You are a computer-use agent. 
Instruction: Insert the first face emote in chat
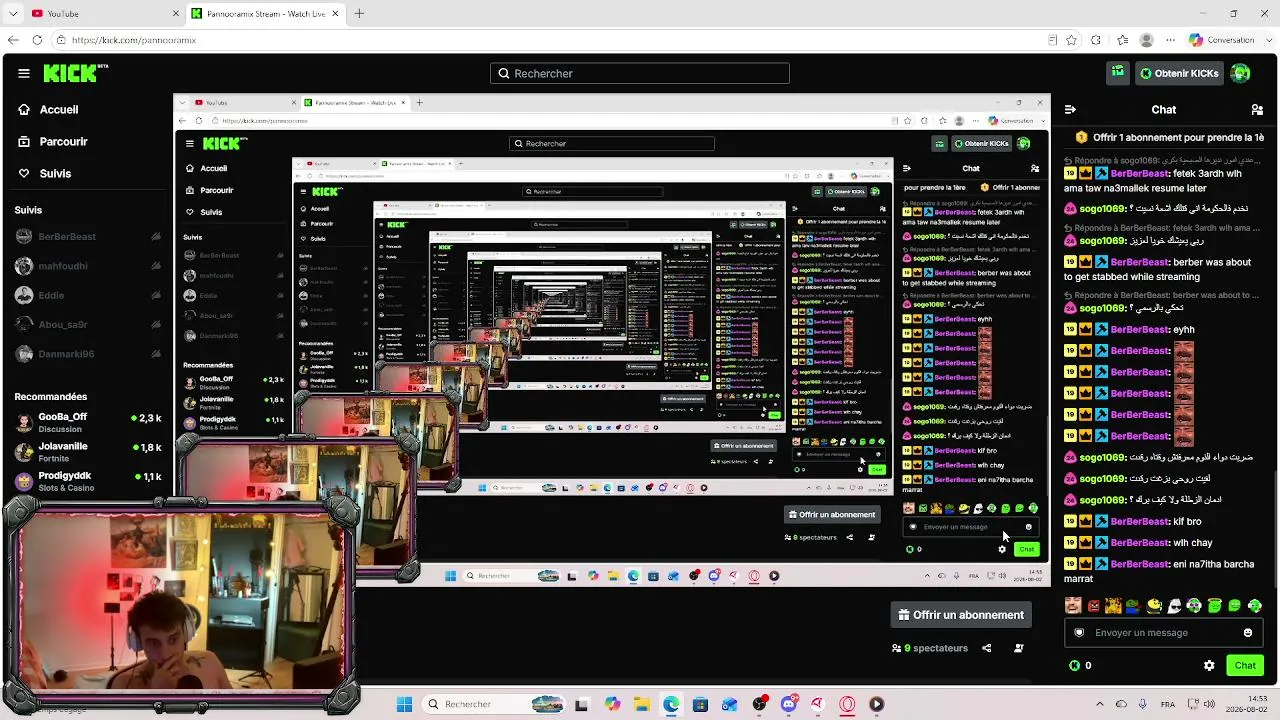point(1073,605)
